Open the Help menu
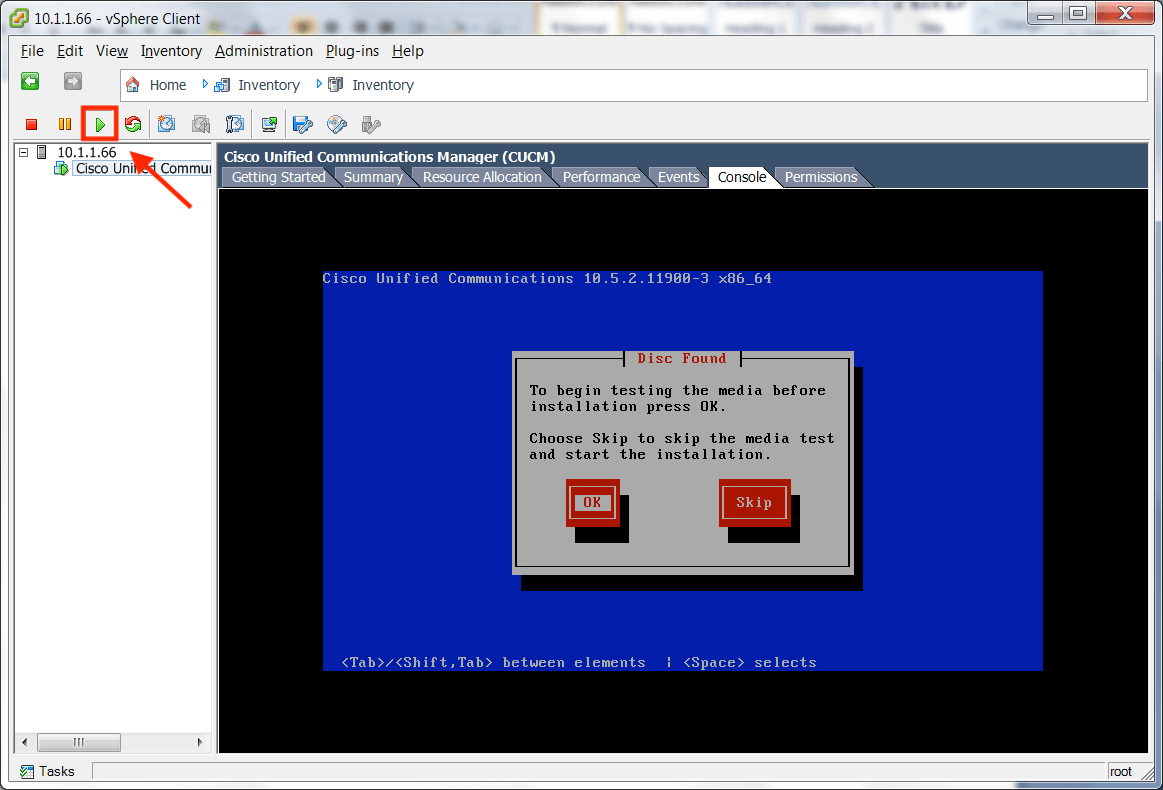The height and width of the screenshot is (790, 1163). pos(408,51)
